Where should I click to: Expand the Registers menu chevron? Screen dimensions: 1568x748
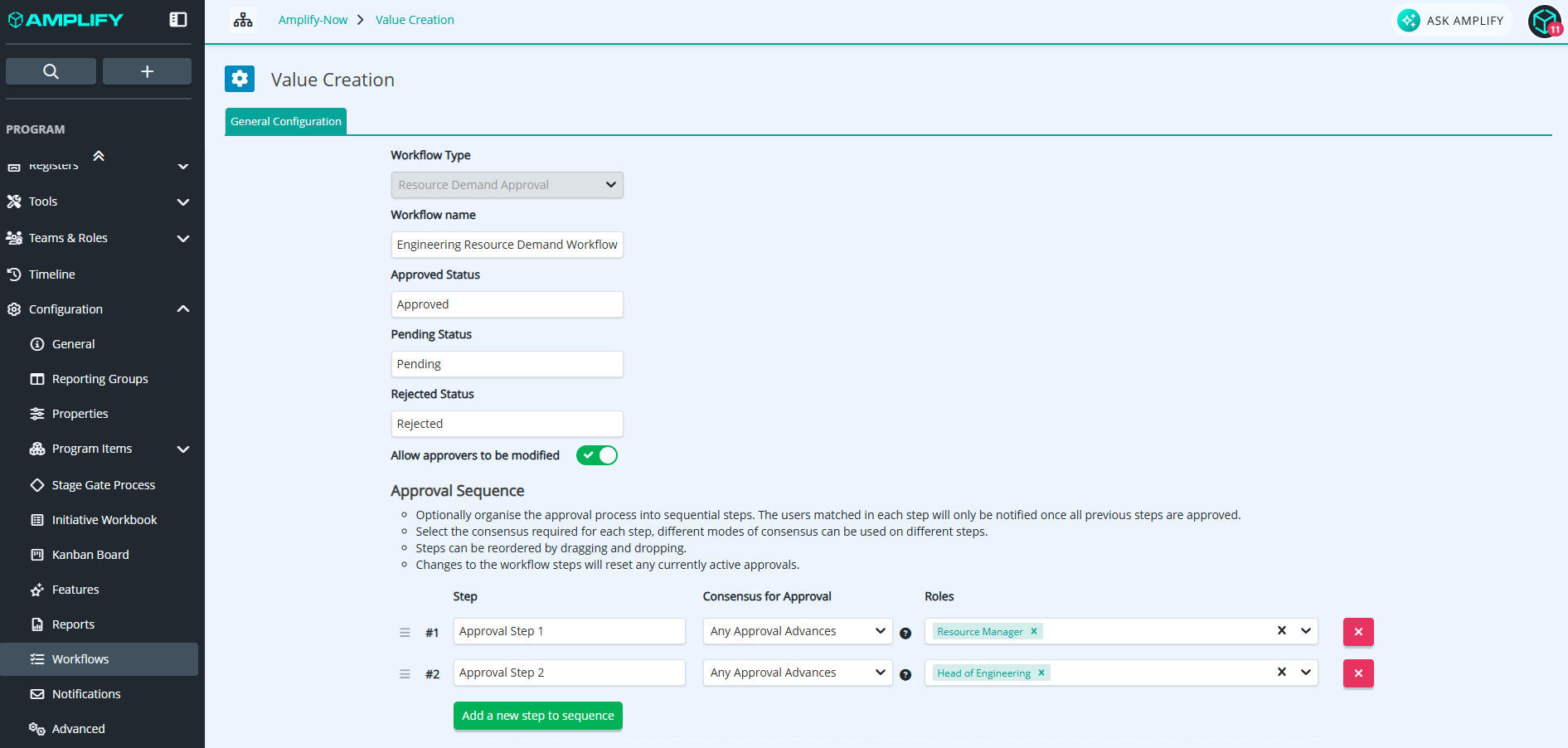pyautogui.click(x=183, y=167)
